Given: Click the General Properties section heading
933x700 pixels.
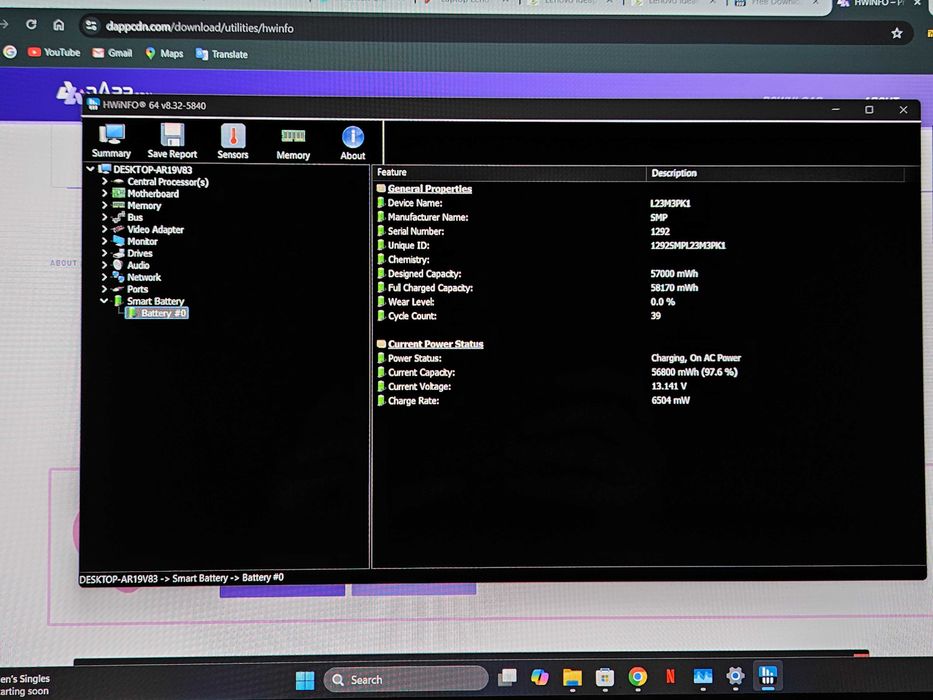Looking at the screenshot, I should pos(430,189).
